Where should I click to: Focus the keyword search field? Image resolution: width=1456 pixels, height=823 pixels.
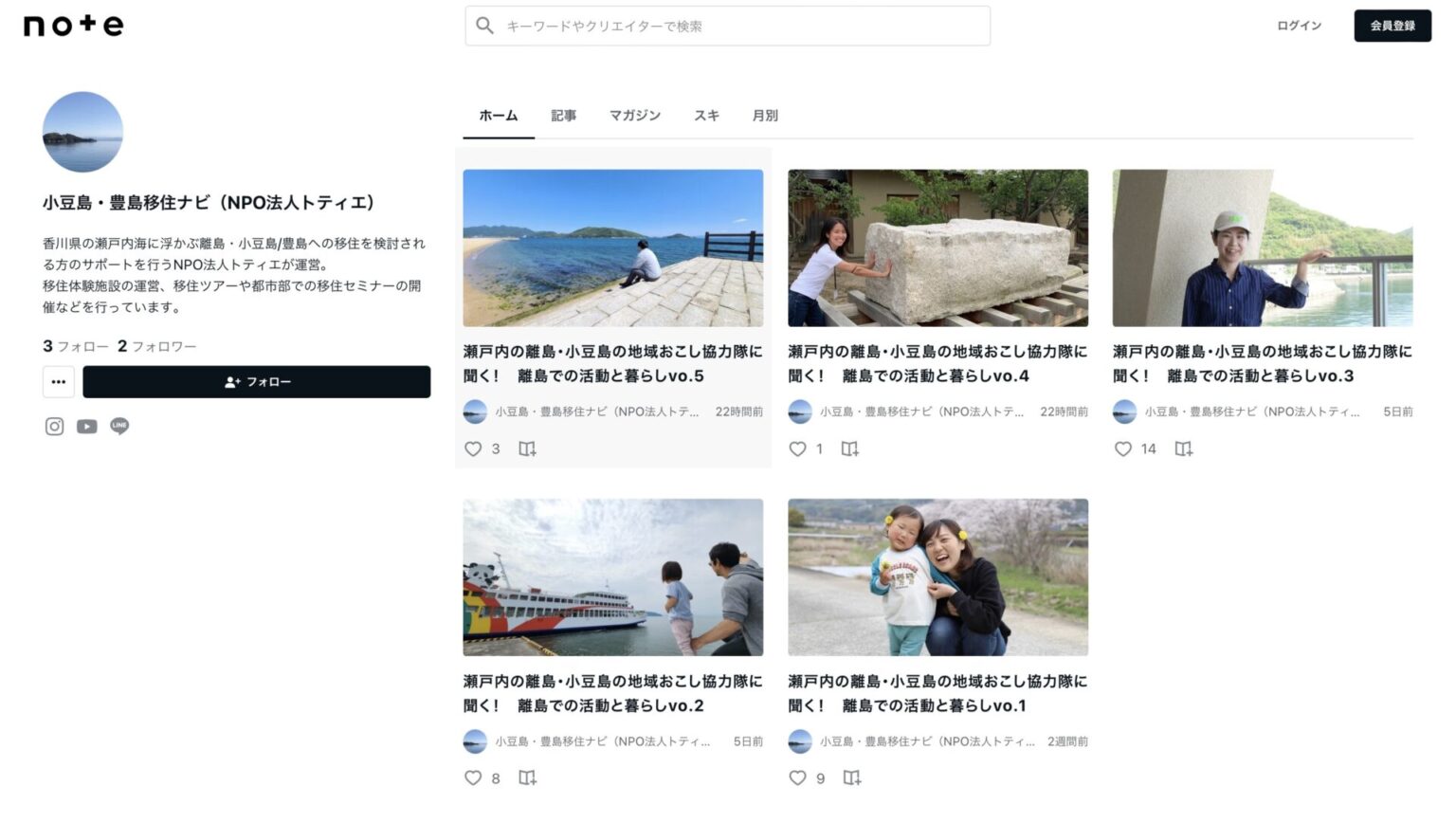(x=739, y=26)
